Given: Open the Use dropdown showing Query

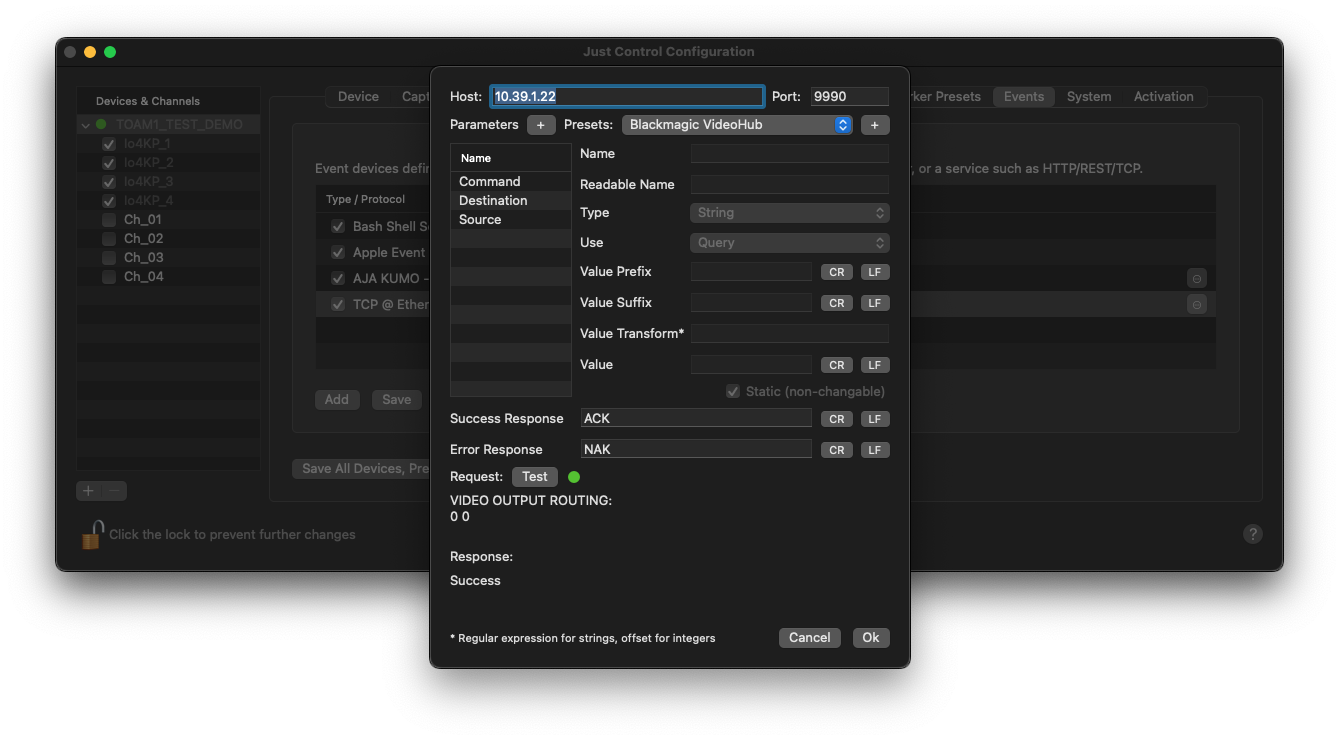Looking at the screenshot, I should [789, 243].
